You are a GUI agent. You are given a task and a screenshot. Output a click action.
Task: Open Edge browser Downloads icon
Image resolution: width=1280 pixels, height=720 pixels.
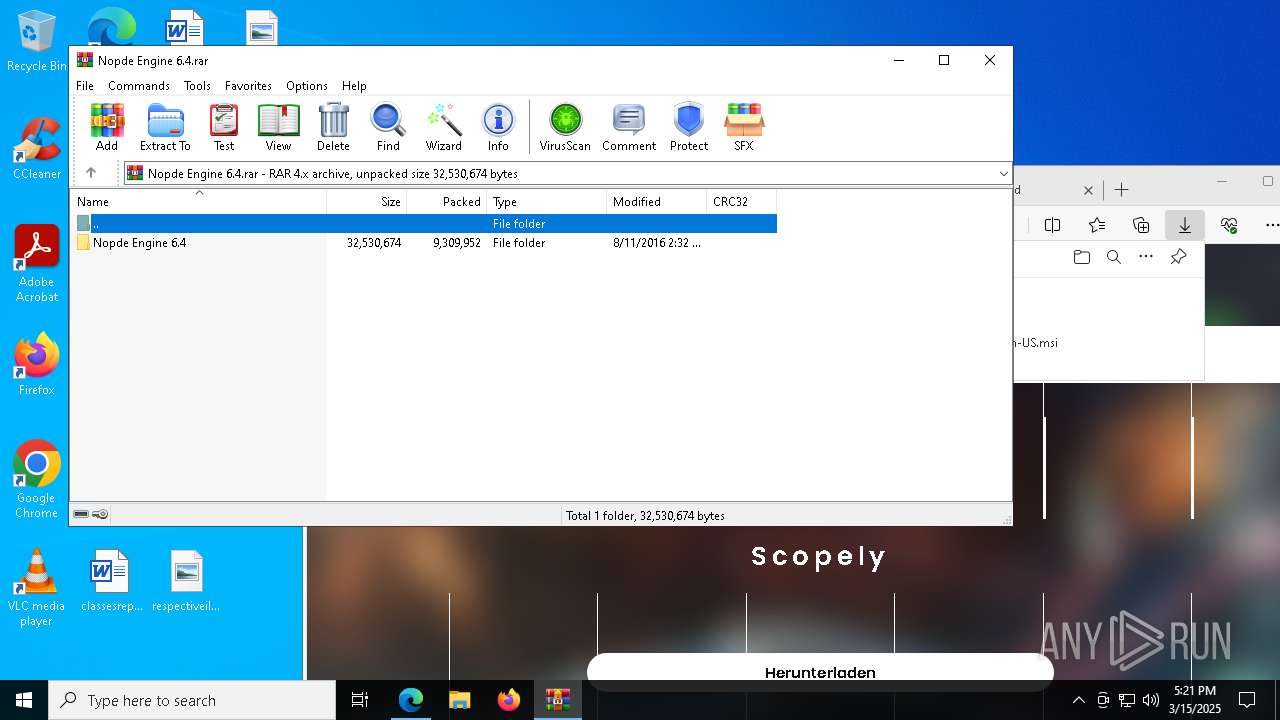[1185, 225]
